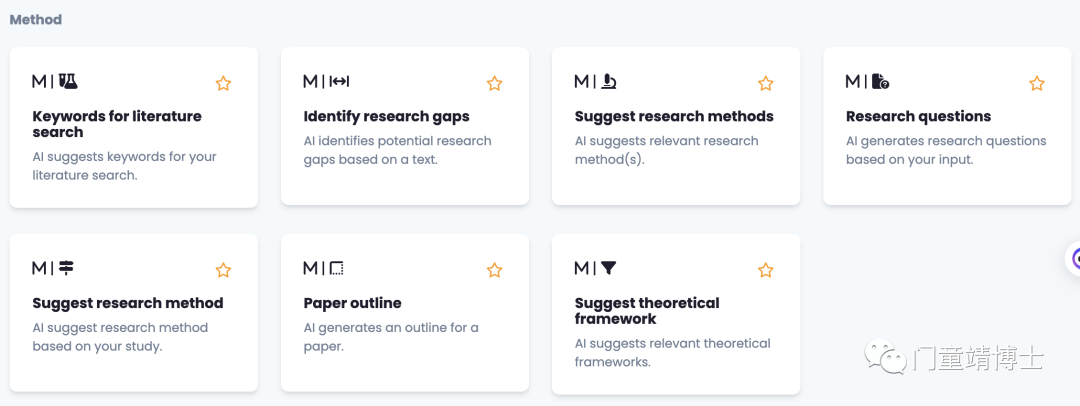Open Keywords for literature search title
This screenshot has width=1080, height=406.
click(x=117, y=124)
